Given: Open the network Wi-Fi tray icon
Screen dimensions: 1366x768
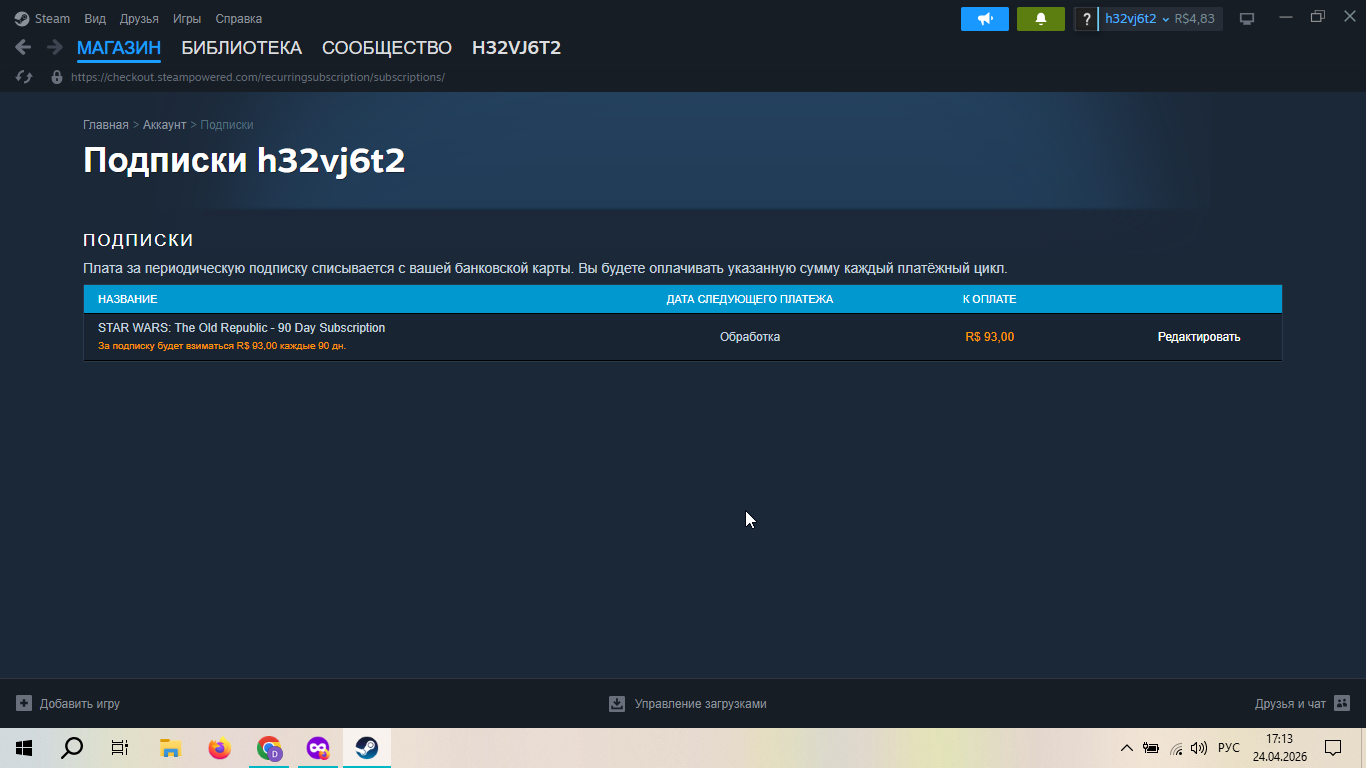Looking at the screenshot, I should (x=1176, y=748).
